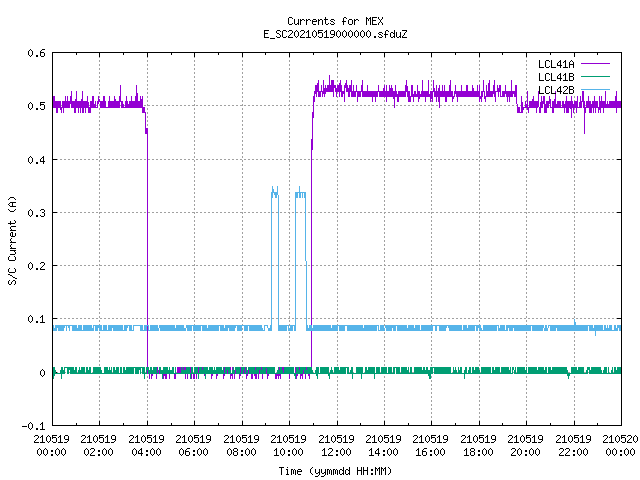Click the x-axis label 'Time (yymmdd HH:MM)'
The width and height of the screenshot is (640, 480).
[335, 471]
